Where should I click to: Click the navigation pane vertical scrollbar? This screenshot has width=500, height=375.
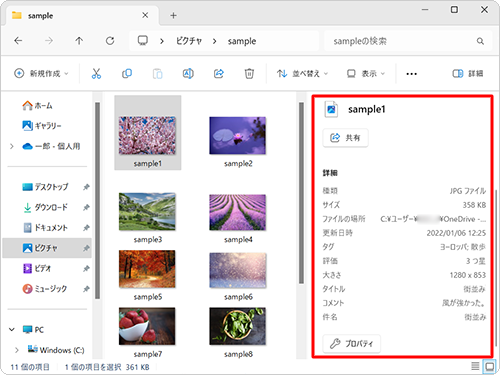[x=97, y=200]
